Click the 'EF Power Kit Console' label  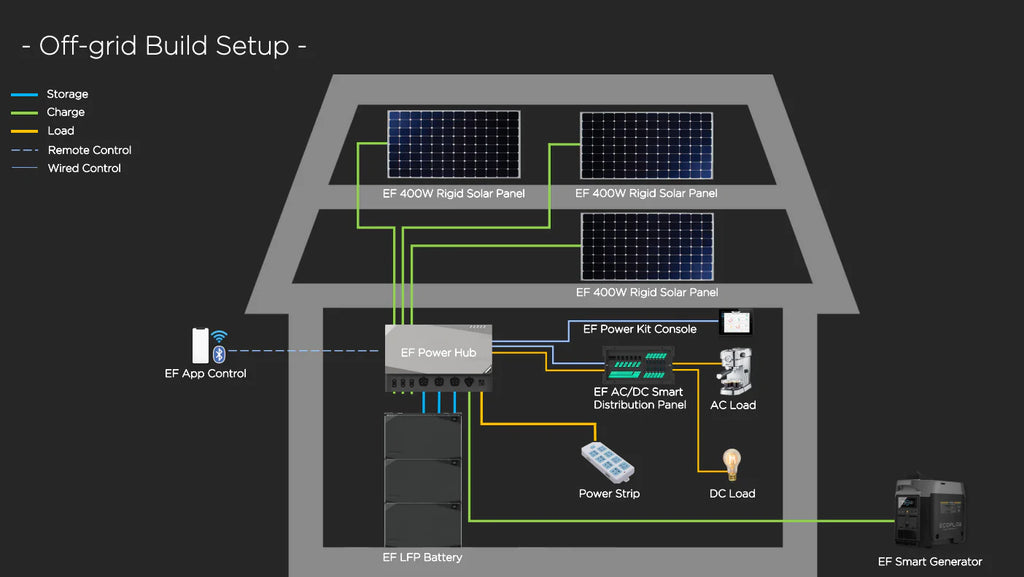[x=639, y=329]
